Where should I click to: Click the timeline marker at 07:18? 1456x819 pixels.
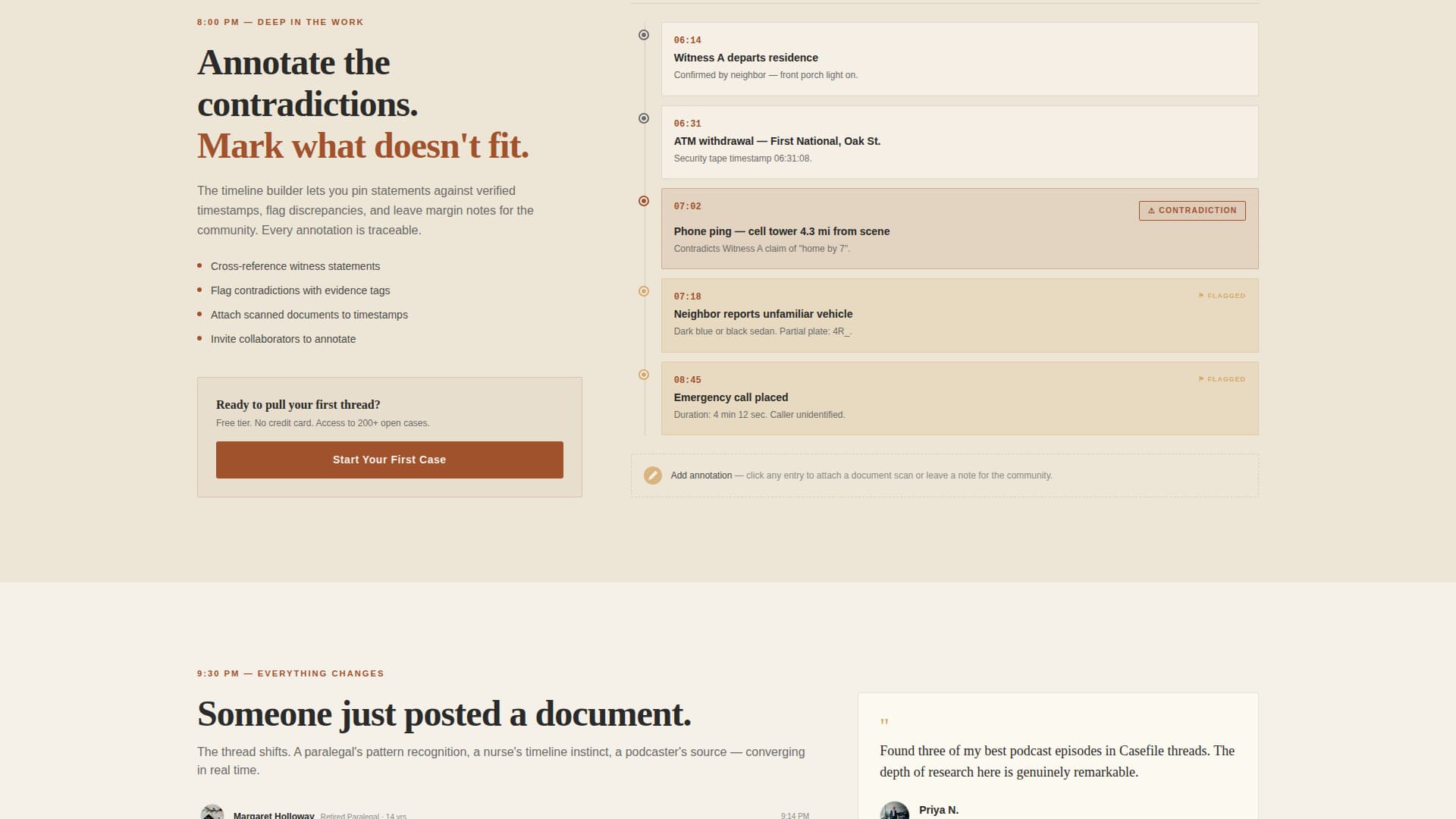click(644, 290)
